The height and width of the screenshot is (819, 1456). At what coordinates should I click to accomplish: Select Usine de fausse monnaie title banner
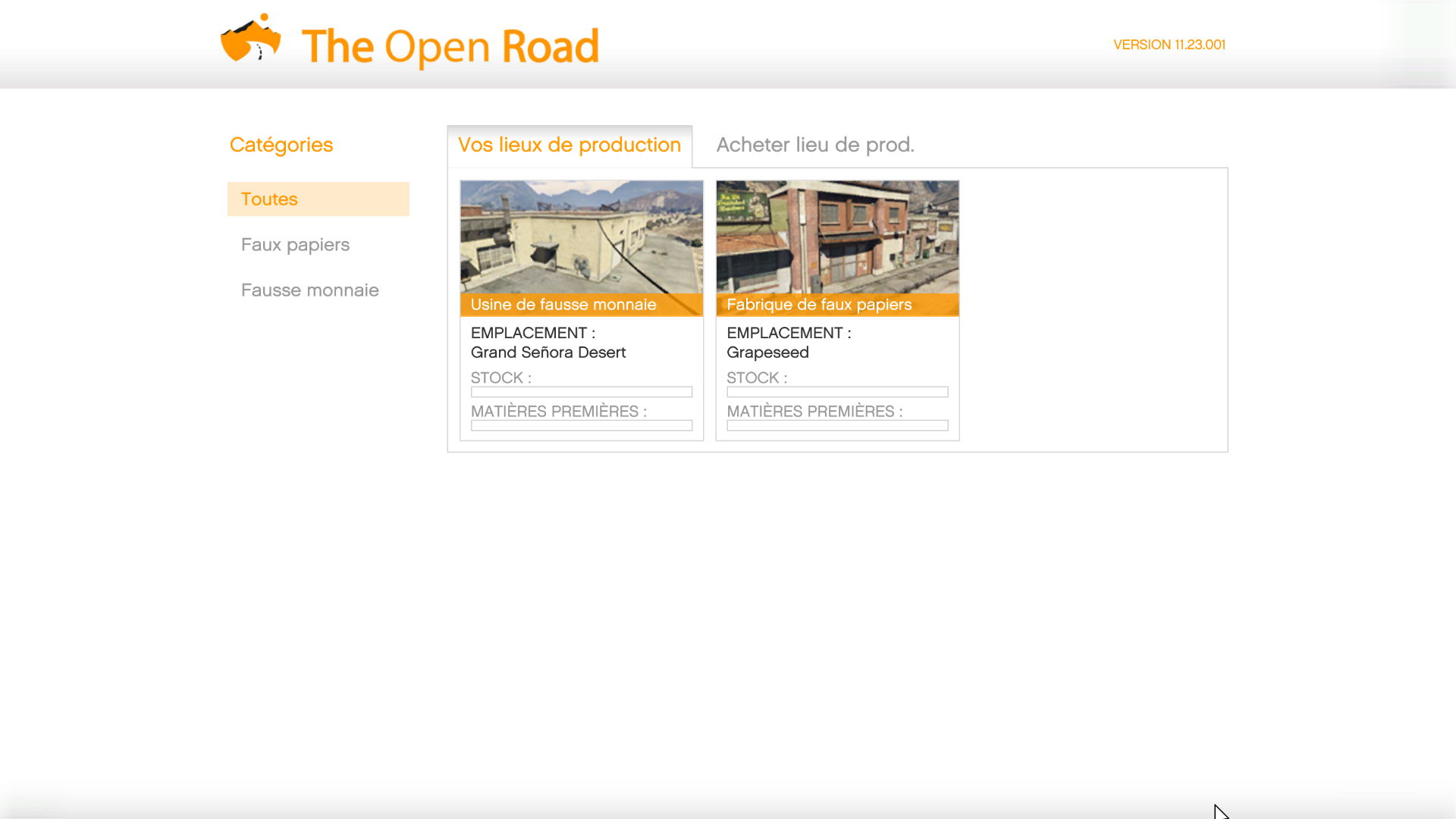pos(582,305)
